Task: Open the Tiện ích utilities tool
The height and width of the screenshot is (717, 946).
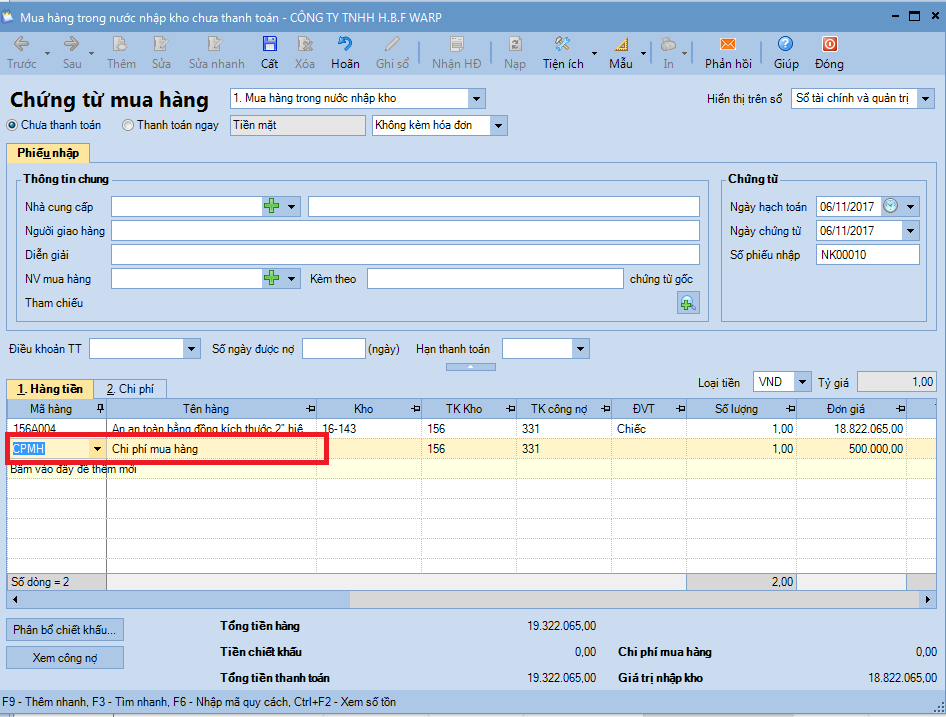Action: tap(563, 53)
